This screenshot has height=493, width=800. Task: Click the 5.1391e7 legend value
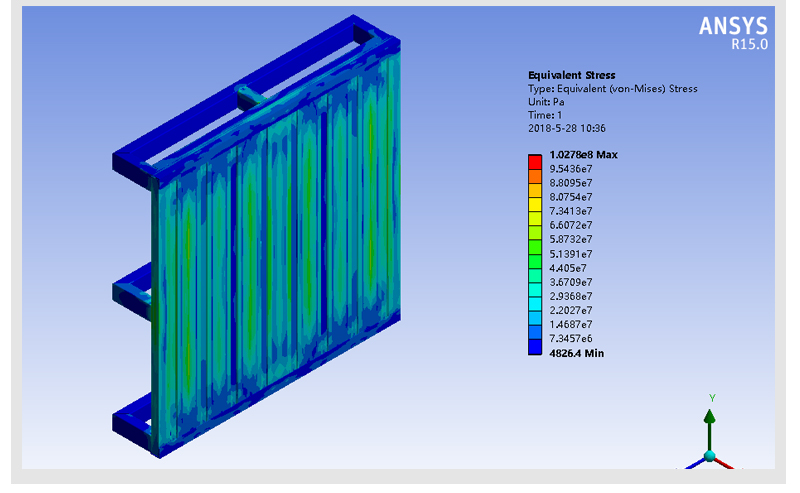(570, 254)
